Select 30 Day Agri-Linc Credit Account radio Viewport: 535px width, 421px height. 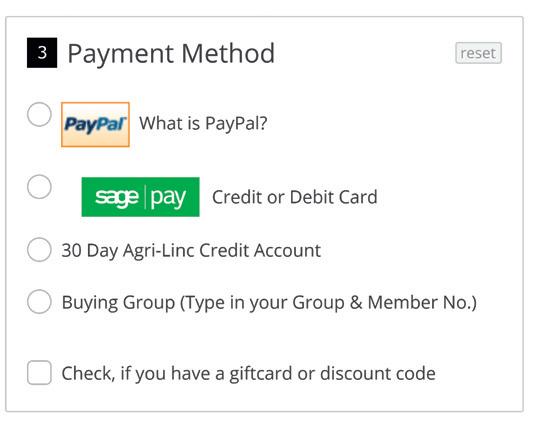pyautogui.click(x=39, y=250)
